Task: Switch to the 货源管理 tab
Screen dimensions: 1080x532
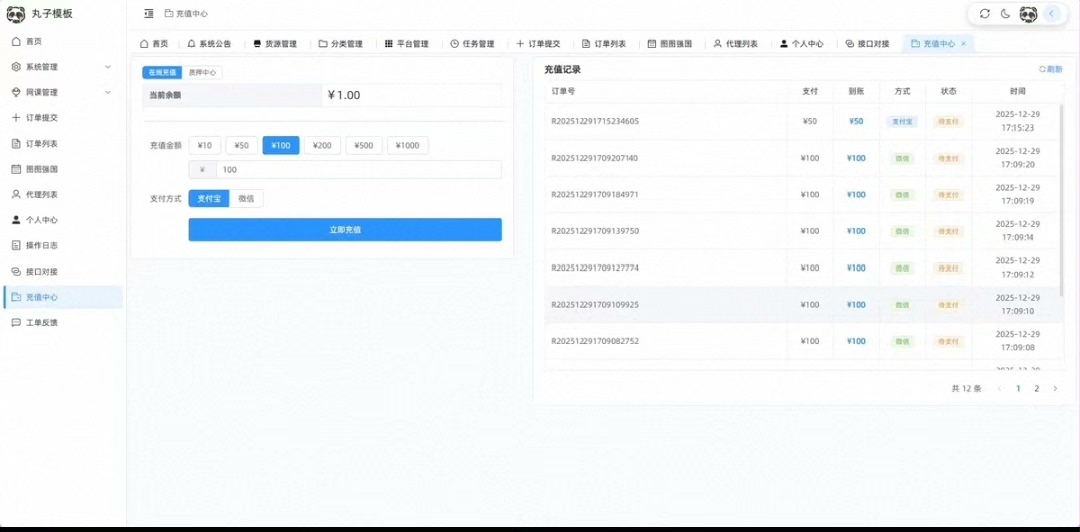Action: point(275,44)
